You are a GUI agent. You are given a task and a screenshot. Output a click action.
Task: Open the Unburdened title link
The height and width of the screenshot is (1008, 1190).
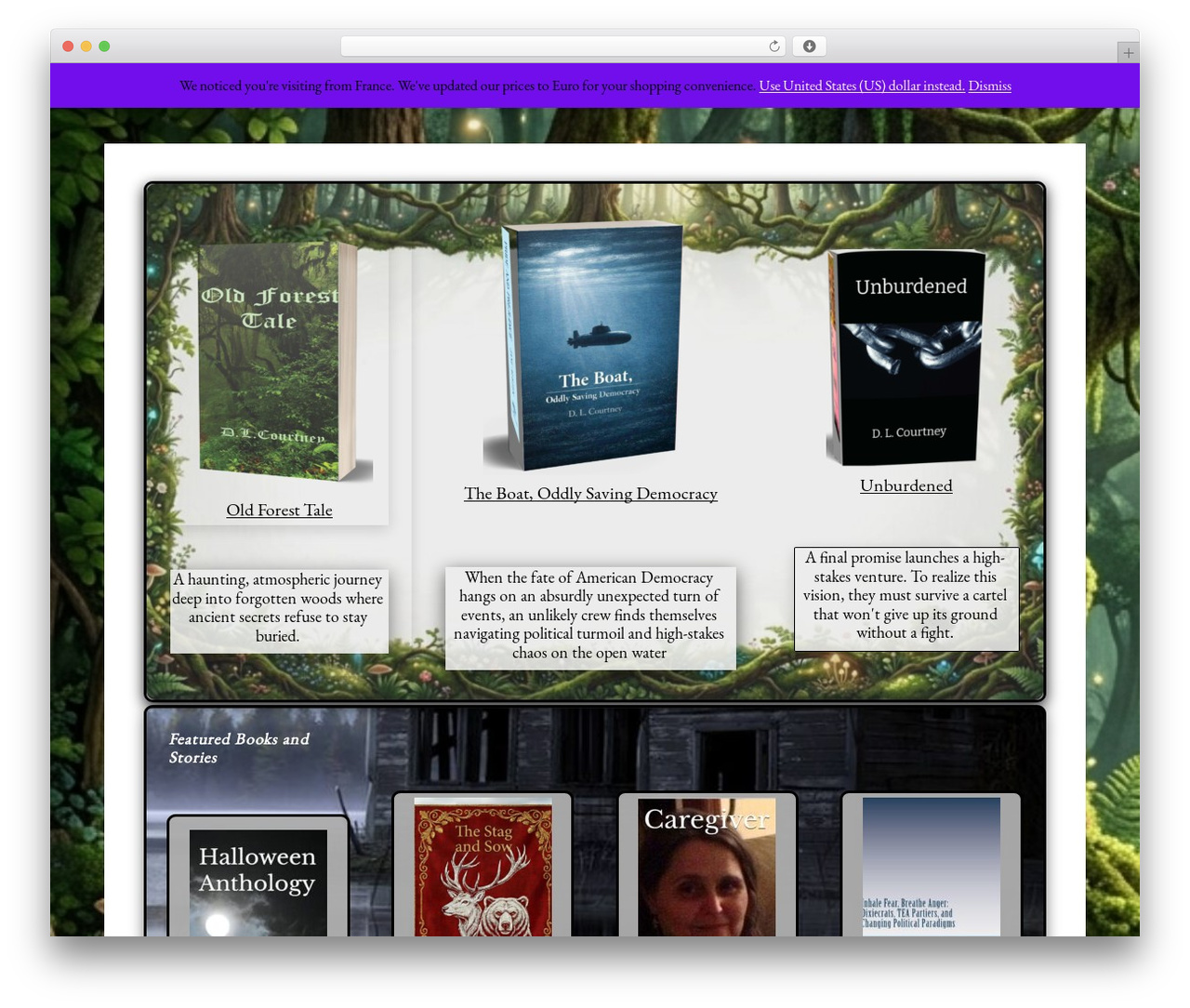pyautogui.click(x=906, y=485)
